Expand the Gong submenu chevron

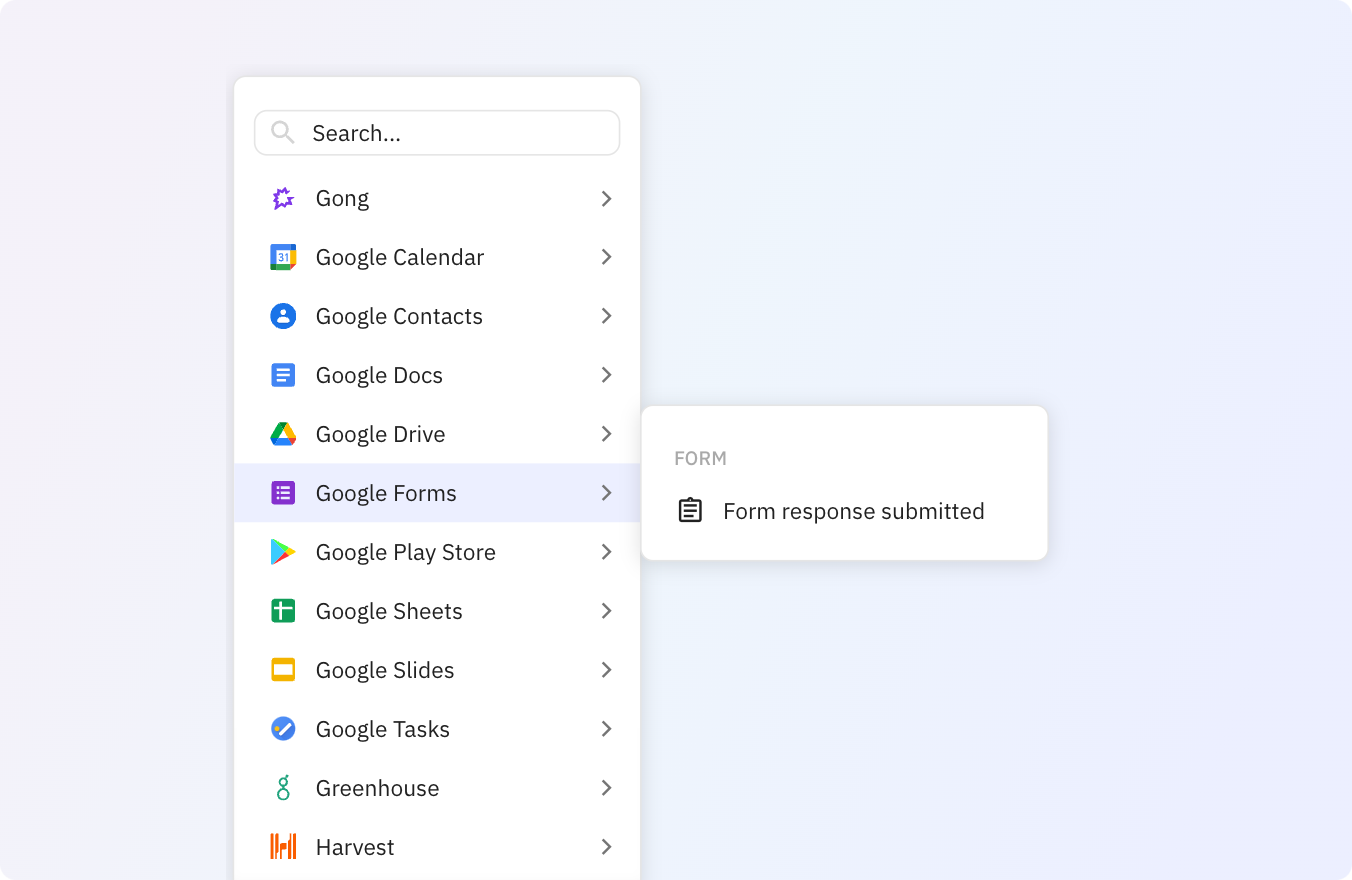pos(606,199)
